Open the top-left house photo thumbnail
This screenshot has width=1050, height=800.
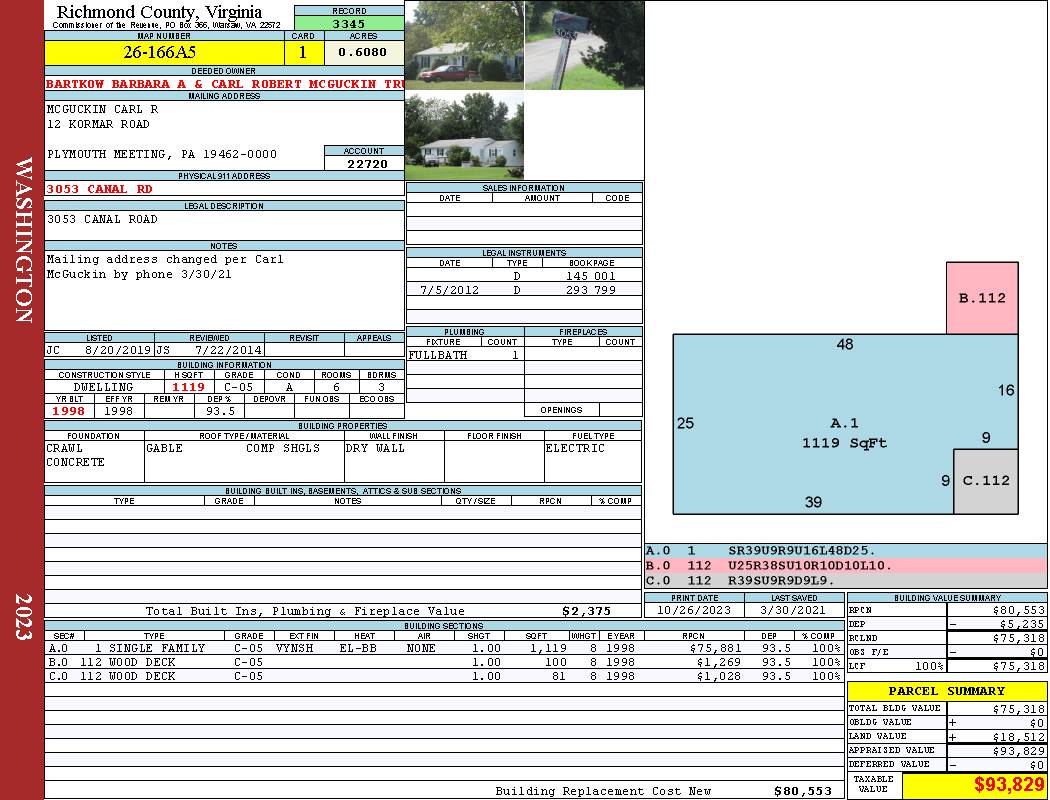[x=464, y=45]
